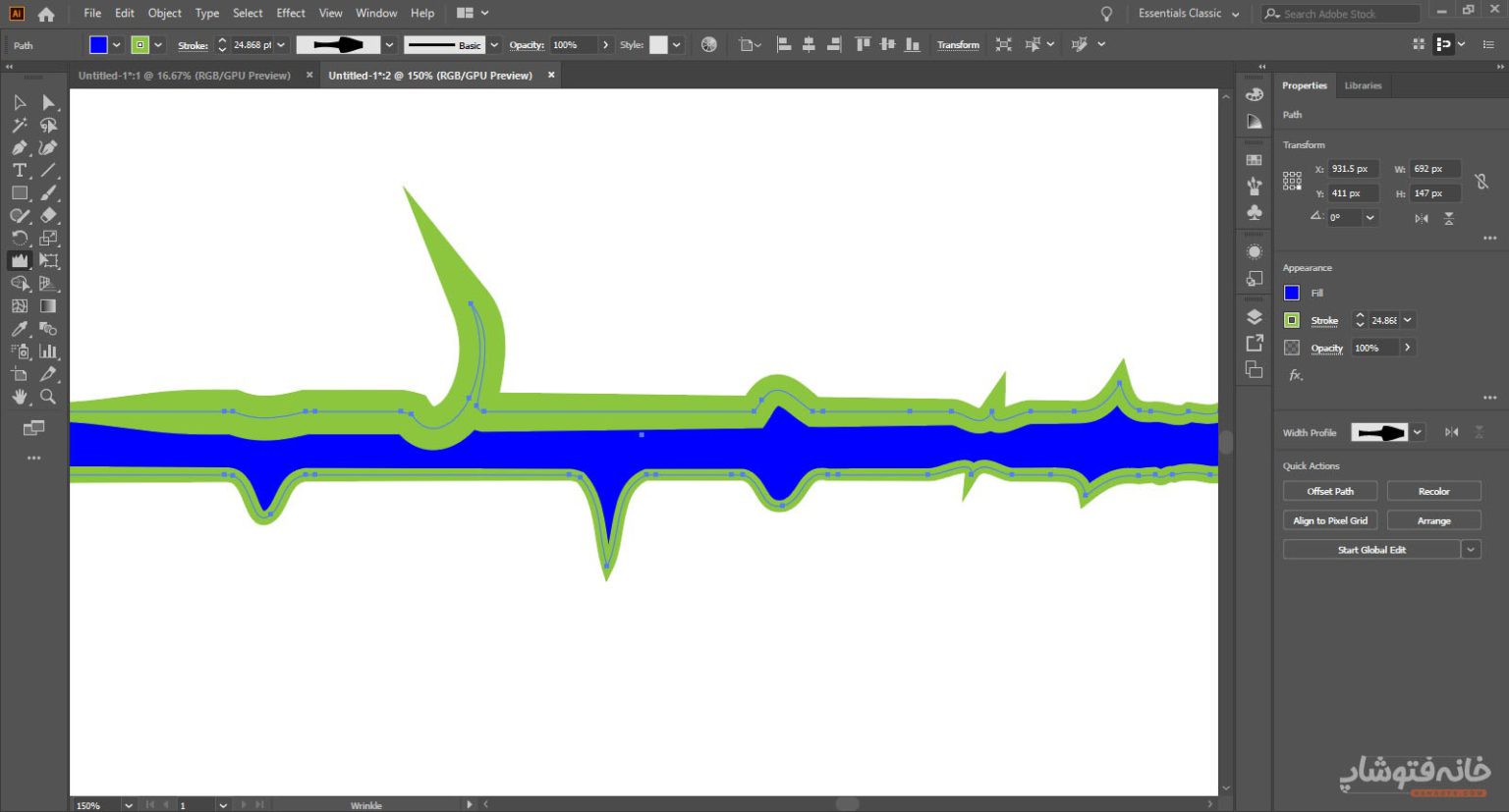1509x812 pixels.
Task: Select the Type tool
Action: (19, 171)
